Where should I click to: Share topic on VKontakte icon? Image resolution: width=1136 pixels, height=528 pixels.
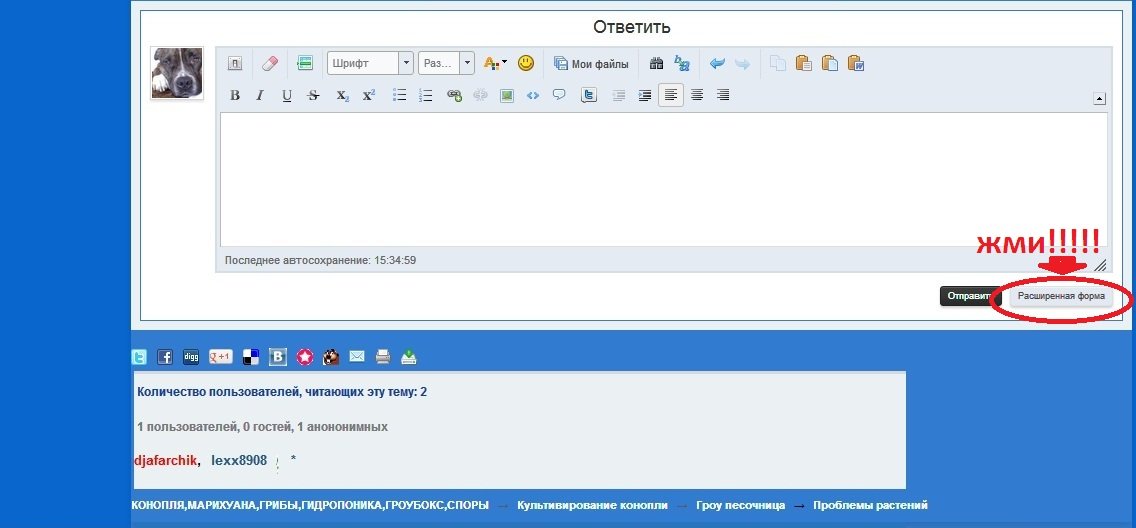point(277,357)
